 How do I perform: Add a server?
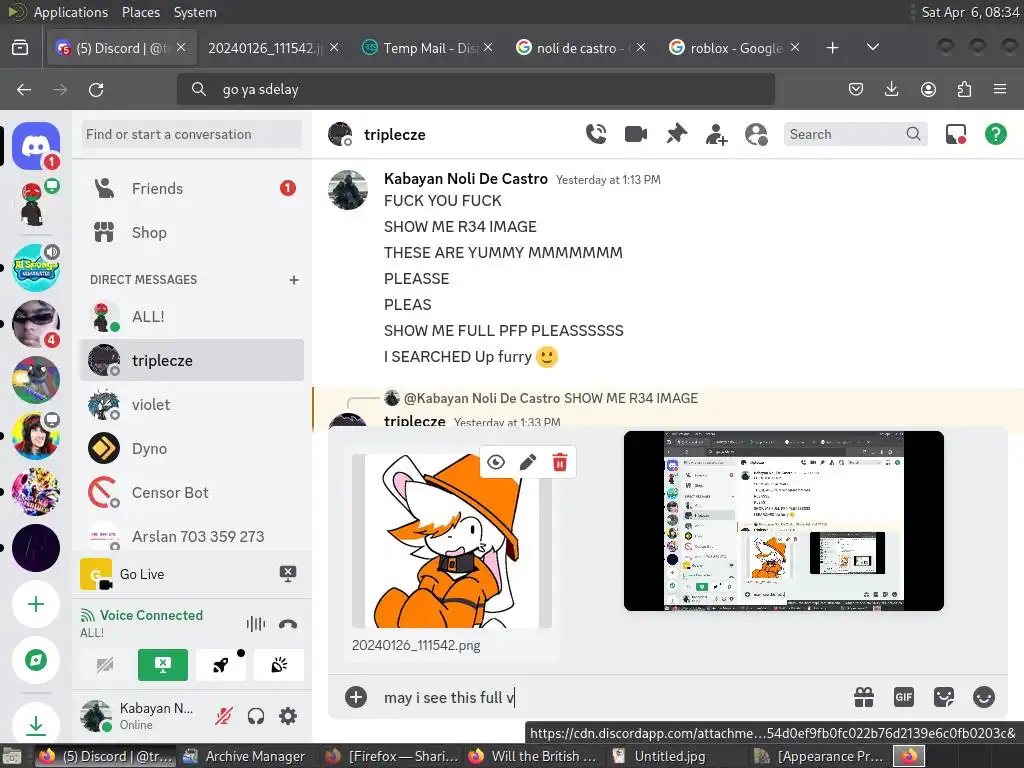pos(36,604)
